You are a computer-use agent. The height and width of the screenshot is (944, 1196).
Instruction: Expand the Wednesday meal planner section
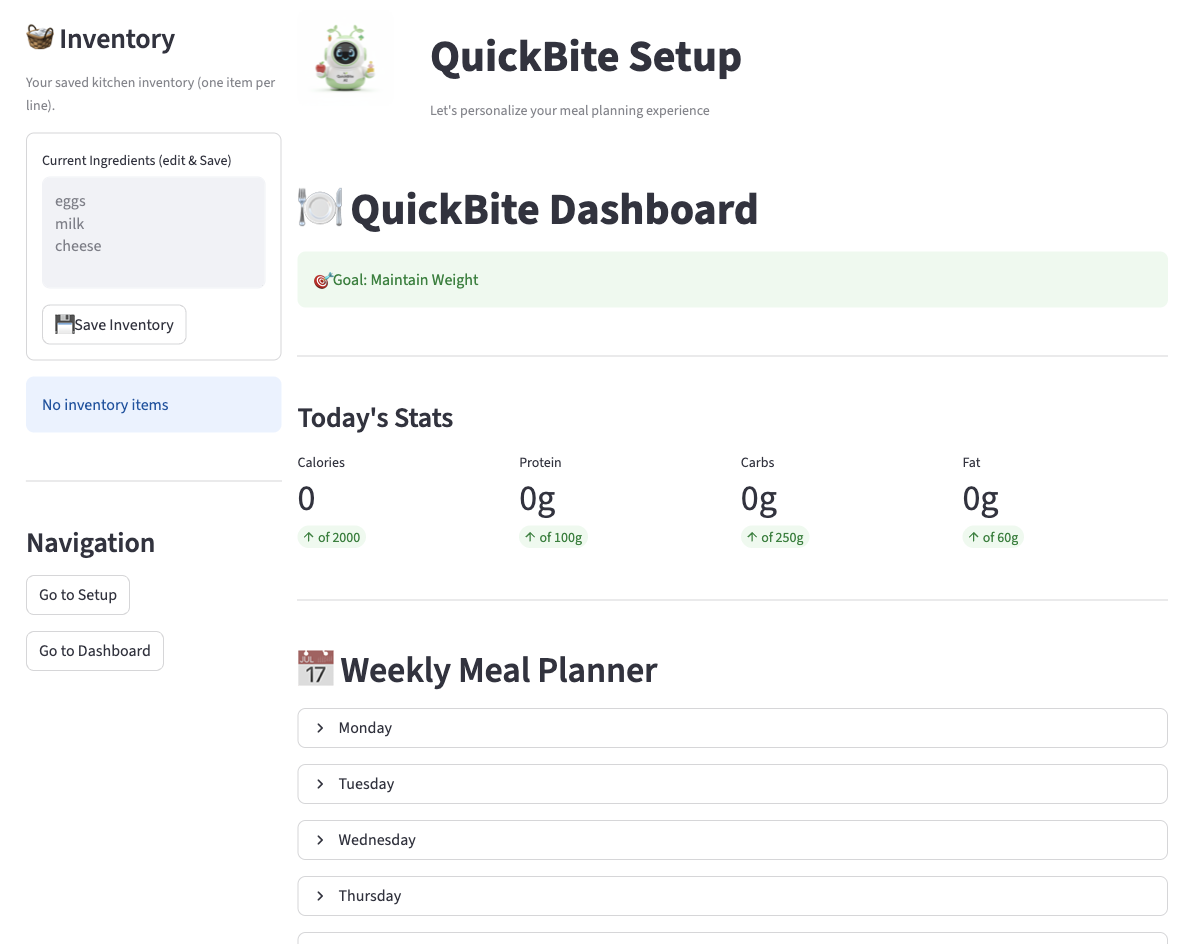pos(732,840)
